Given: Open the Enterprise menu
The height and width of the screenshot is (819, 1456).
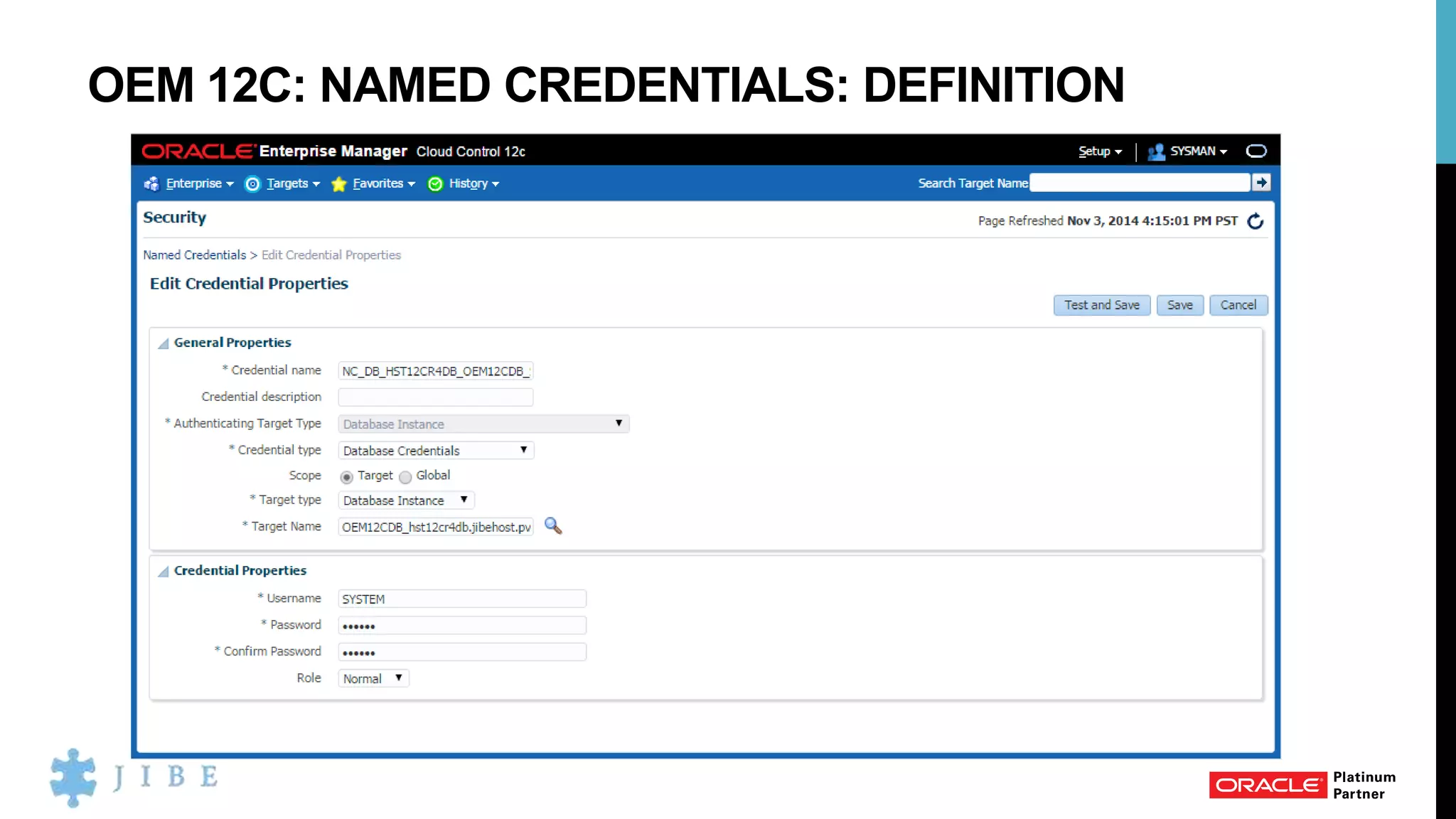Looking at the screenshot, I should point(200,183).
